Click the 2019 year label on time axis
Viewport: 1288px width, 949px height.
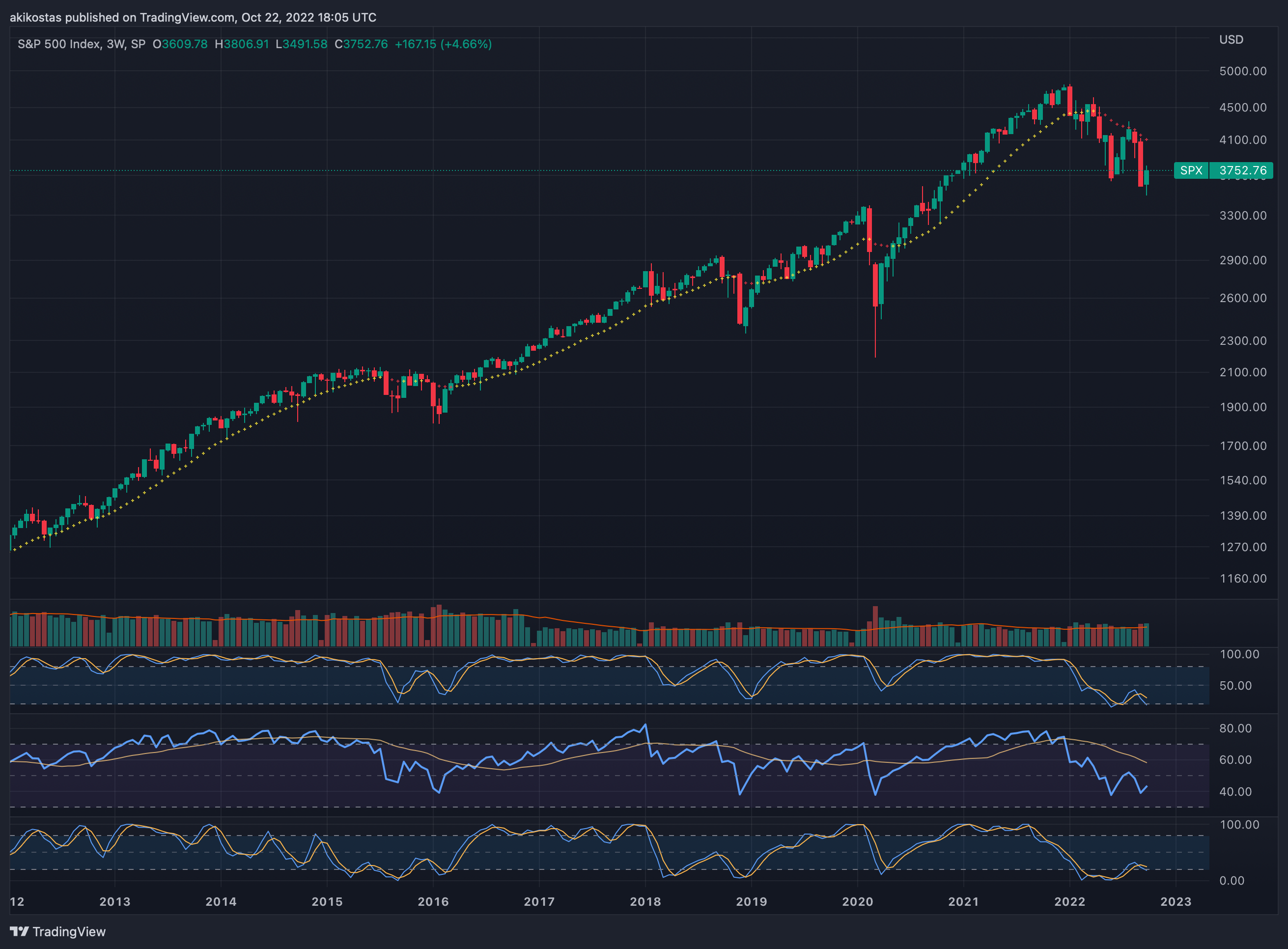pyautogui.click(x=752, y=901)
